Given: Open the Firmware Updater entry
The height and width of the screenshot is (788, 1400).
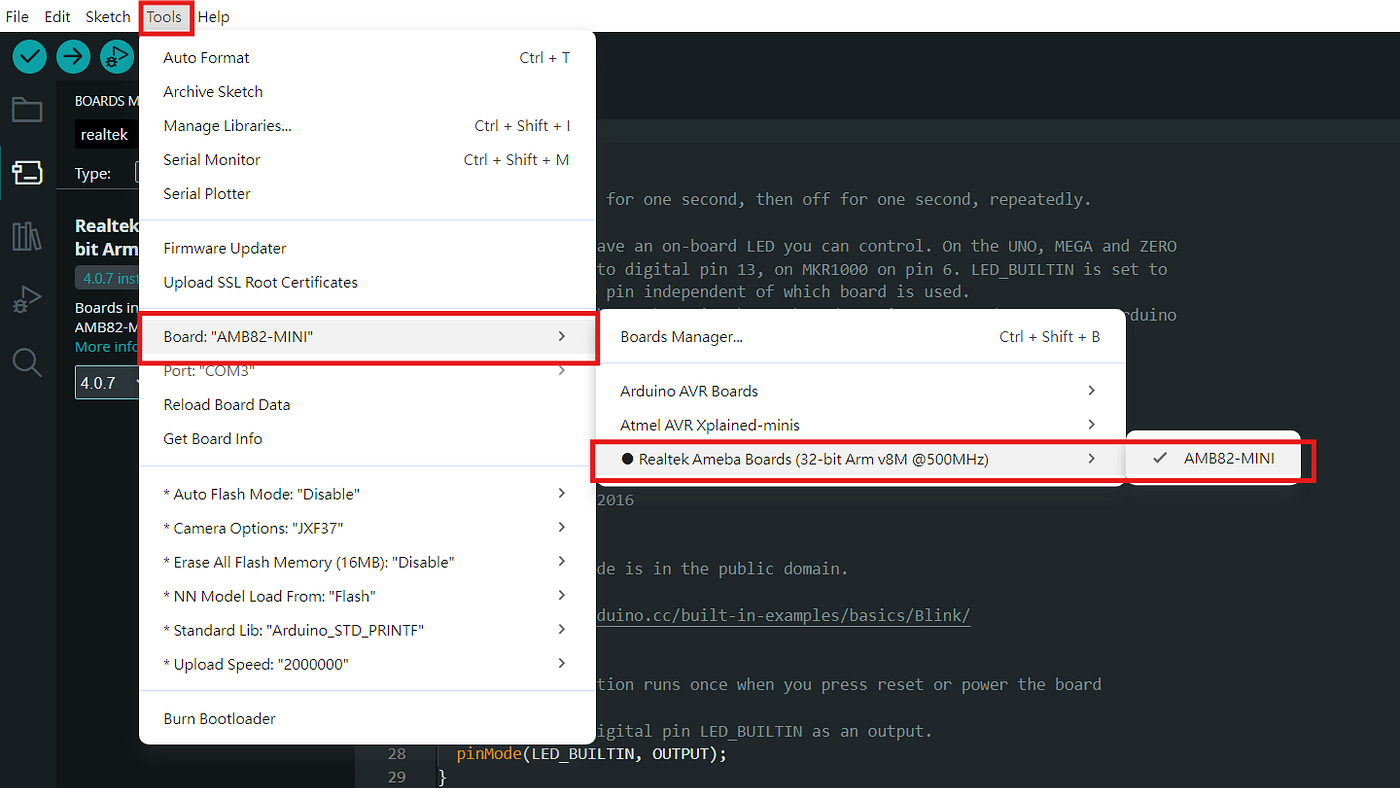Looking at the screenshot, I should [x=367, y=248].
